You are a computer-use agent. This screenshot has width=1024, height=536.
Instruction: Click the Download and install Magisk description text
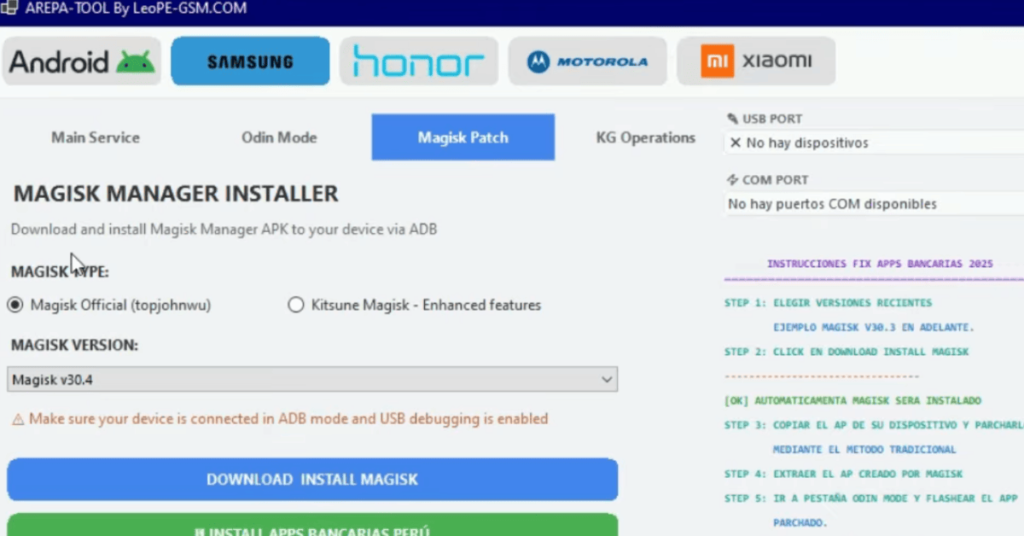tap(224, 229)
